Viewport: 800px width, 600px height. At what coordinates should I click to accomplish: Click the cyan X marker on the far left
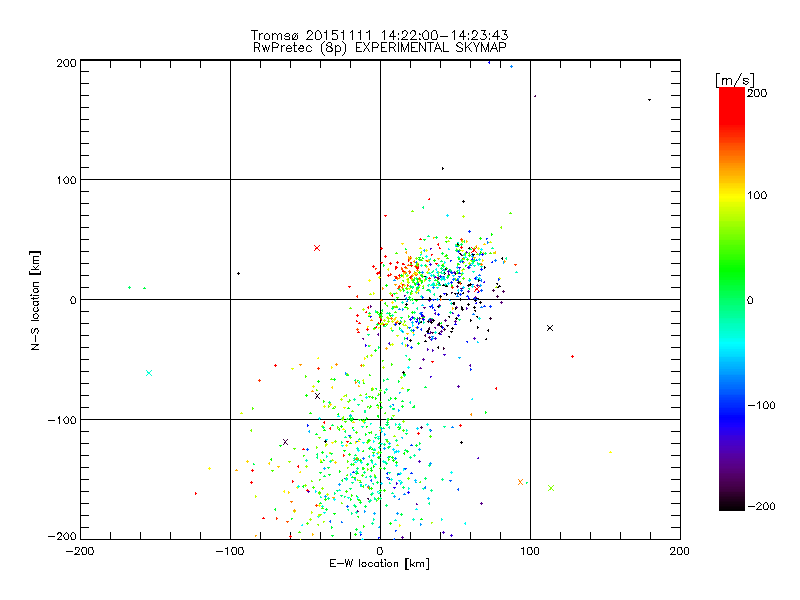click(149, 373)
